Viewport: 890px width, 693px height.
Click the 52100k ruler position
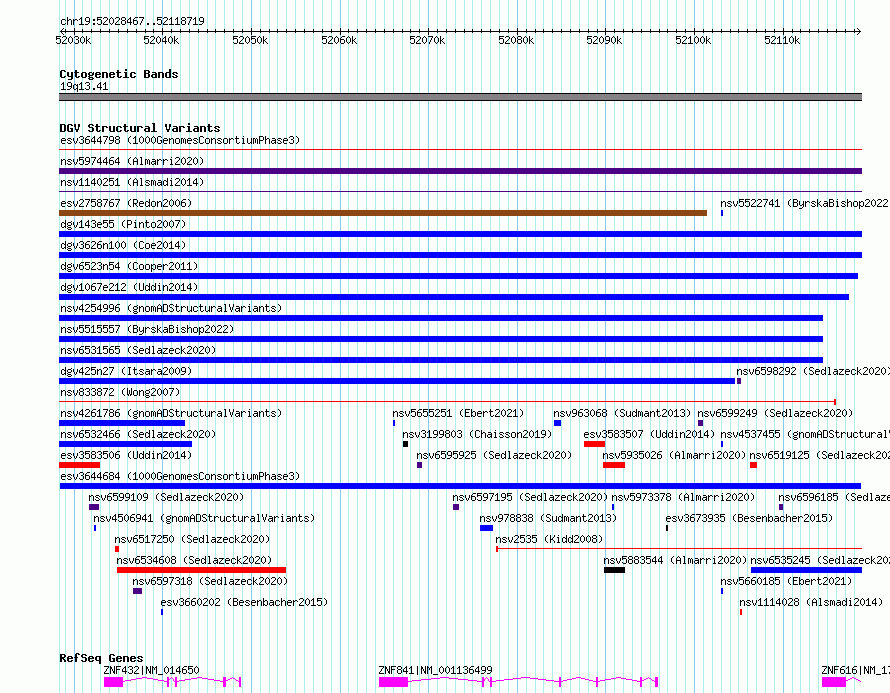(x=693, y=40)
